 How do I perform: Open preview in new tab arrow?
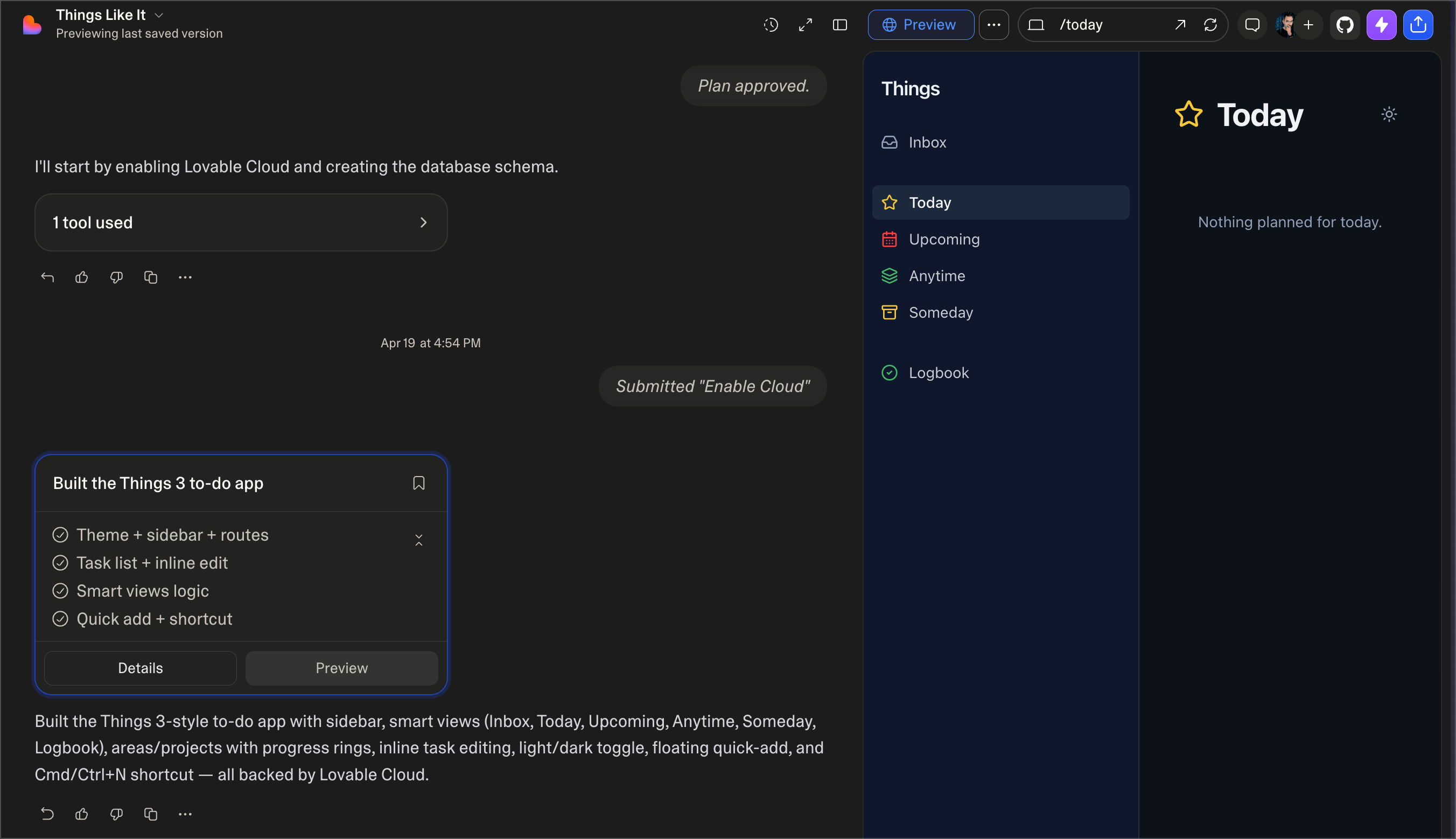1180,25
